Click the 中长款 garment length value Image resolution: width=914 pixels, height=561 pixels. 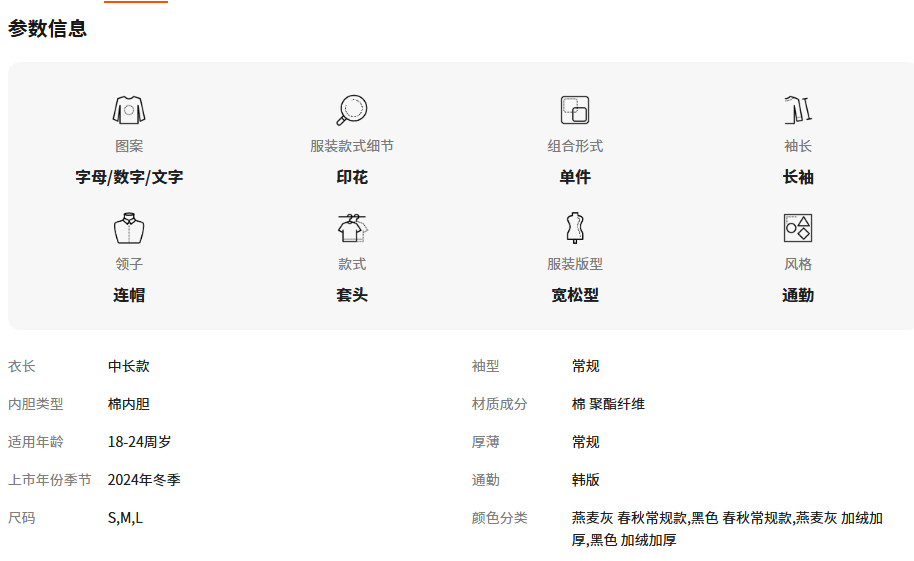pos(129,366)
